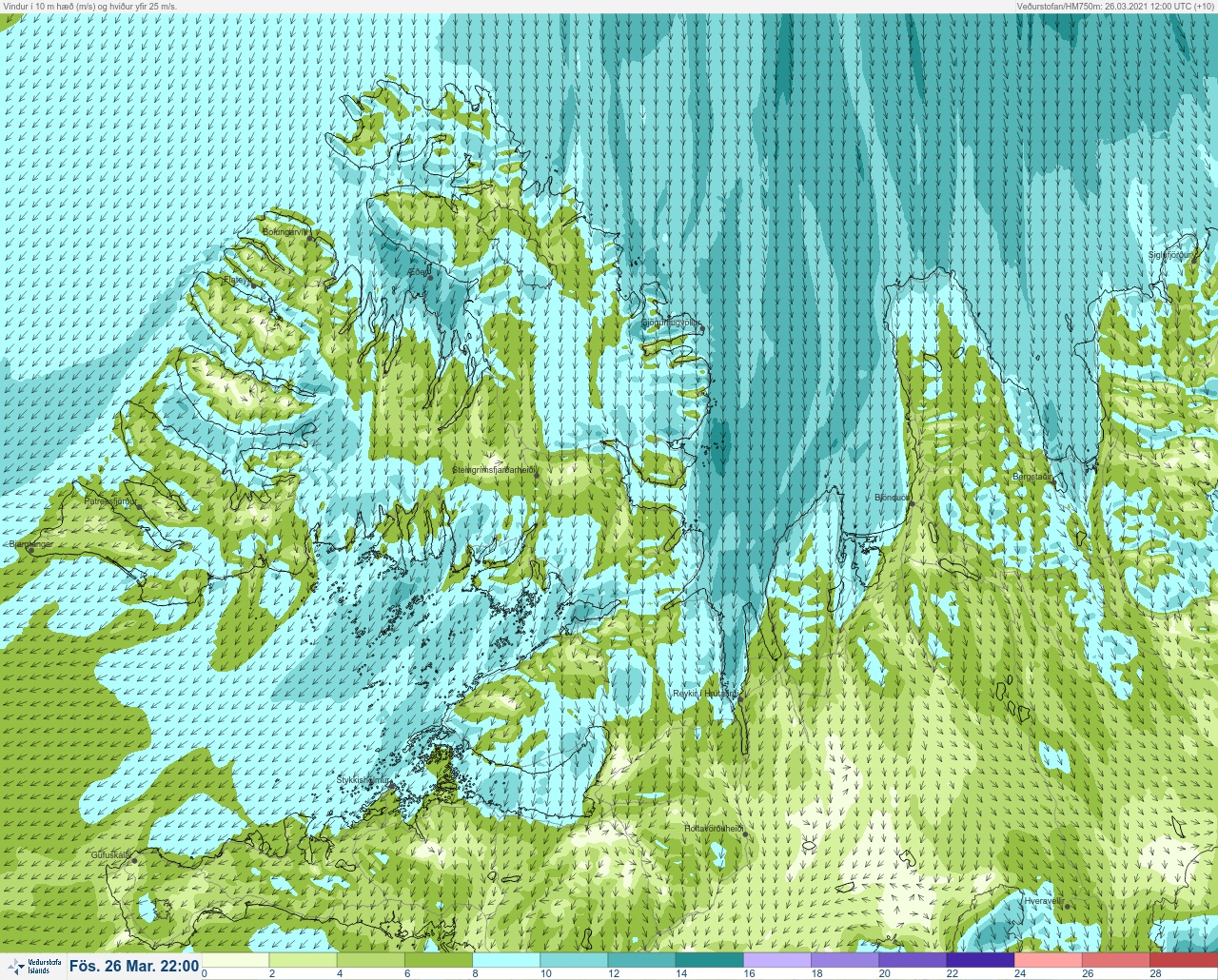Click the Bolungarvík station label
Viewport: 1218px width, 980px height.
[x=285, y=232]
